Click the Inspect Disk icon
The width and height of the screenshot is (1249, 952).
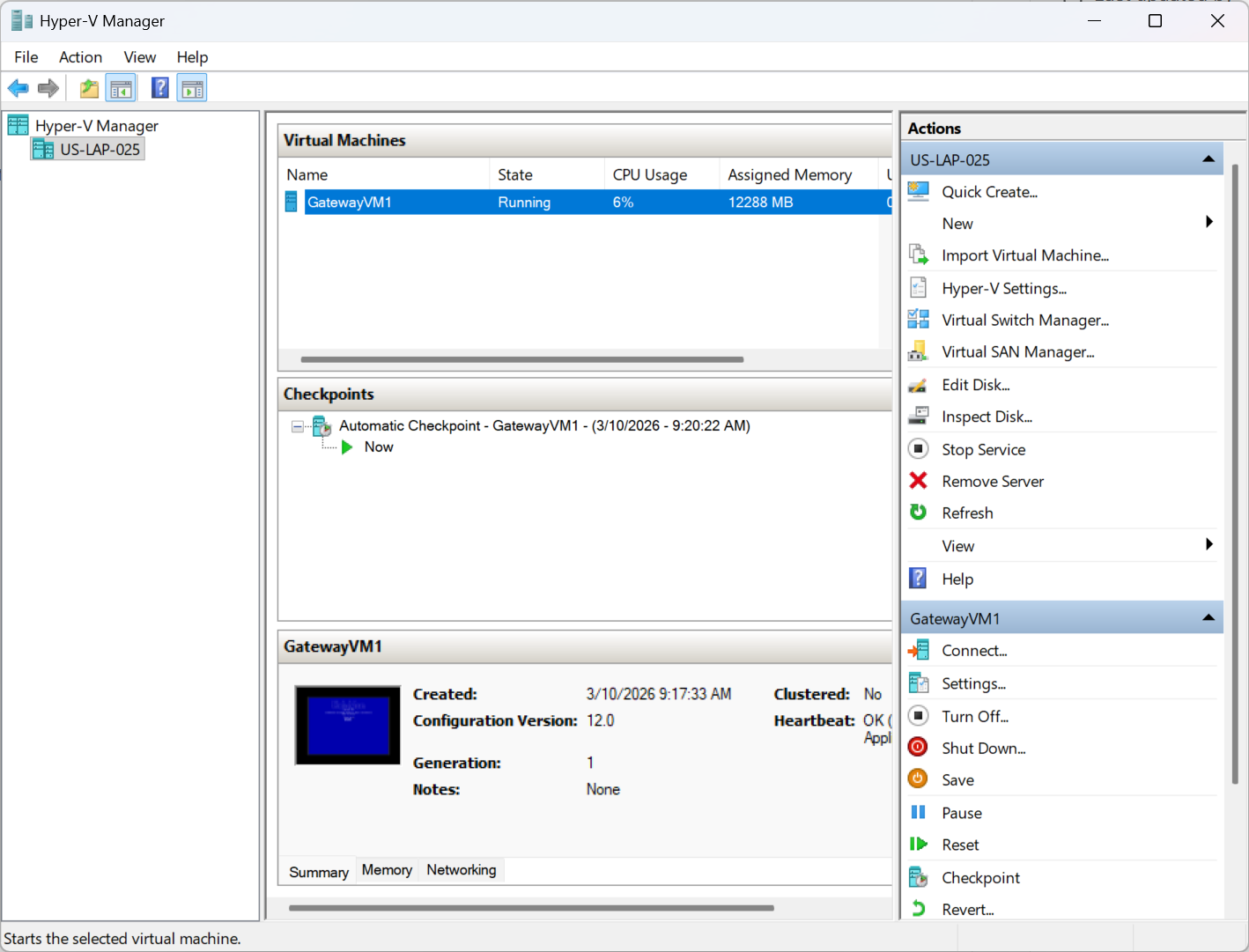coord(918,416)
